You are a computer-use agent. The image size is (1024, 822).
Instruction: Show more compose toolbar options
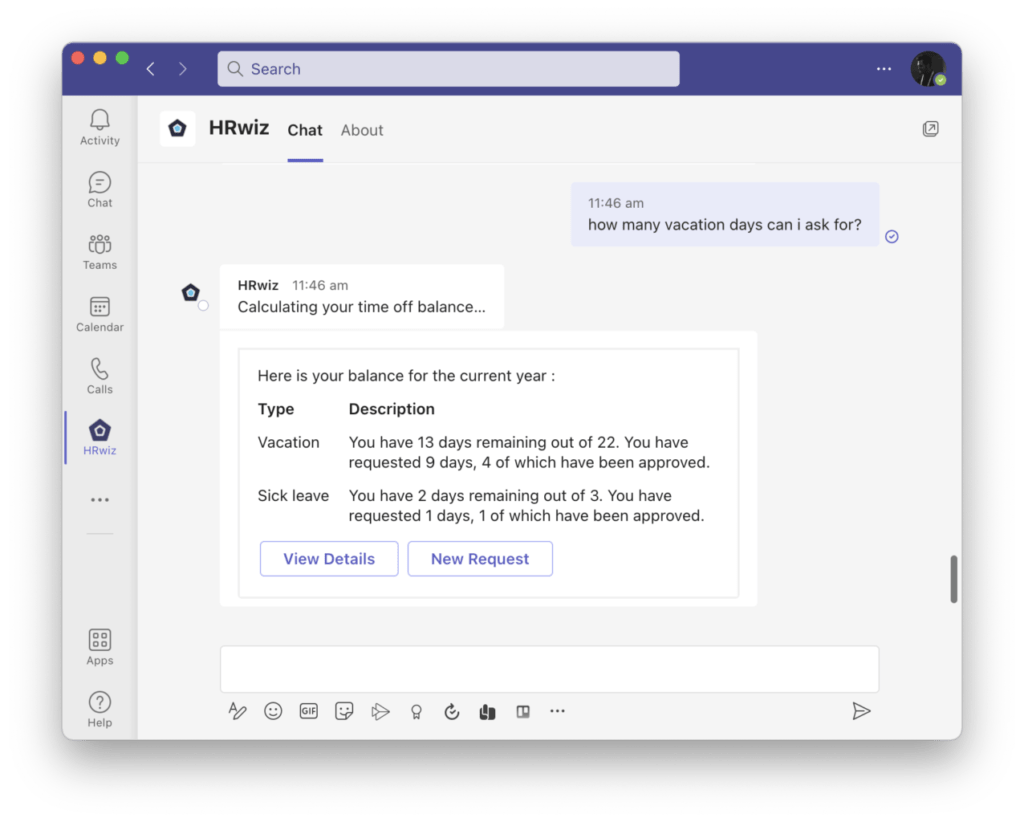point(558,711)
